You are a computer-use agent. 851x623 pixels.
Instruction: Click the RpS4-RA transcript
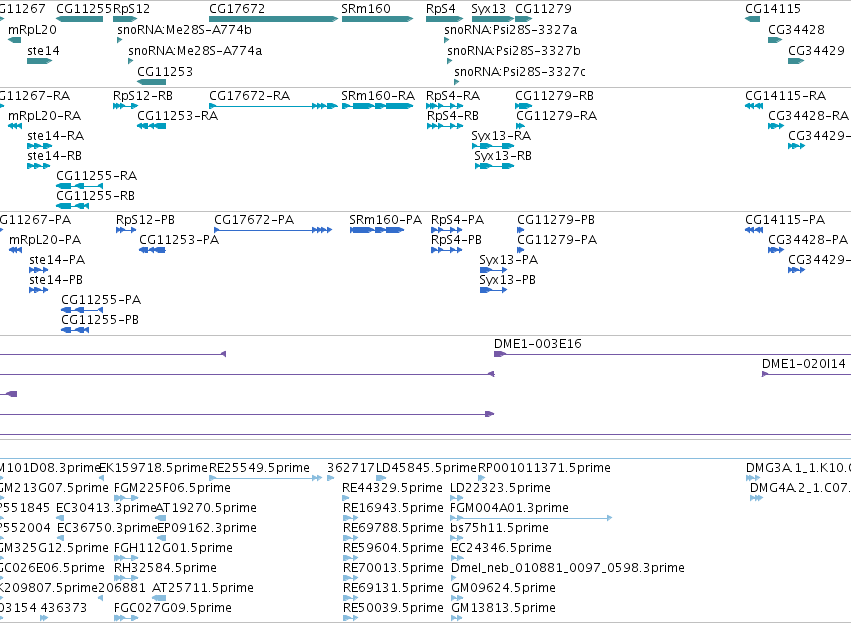444,106
